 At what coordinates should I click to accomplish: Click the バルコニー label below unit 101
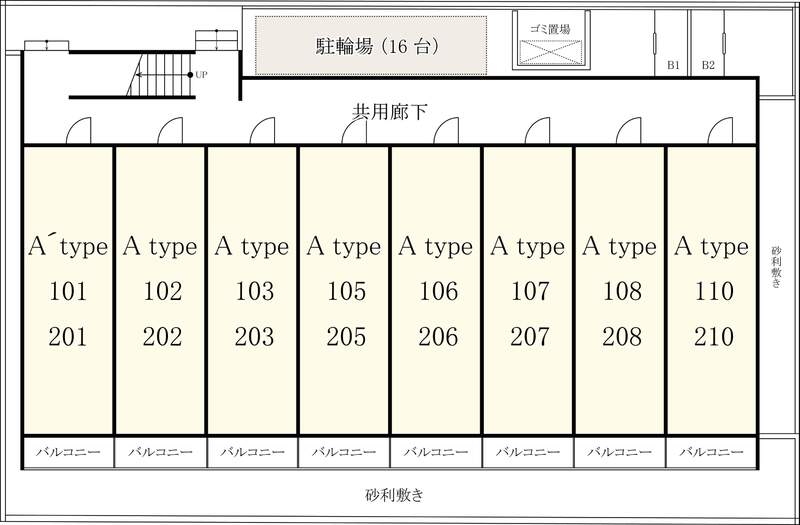pos(68,452)
